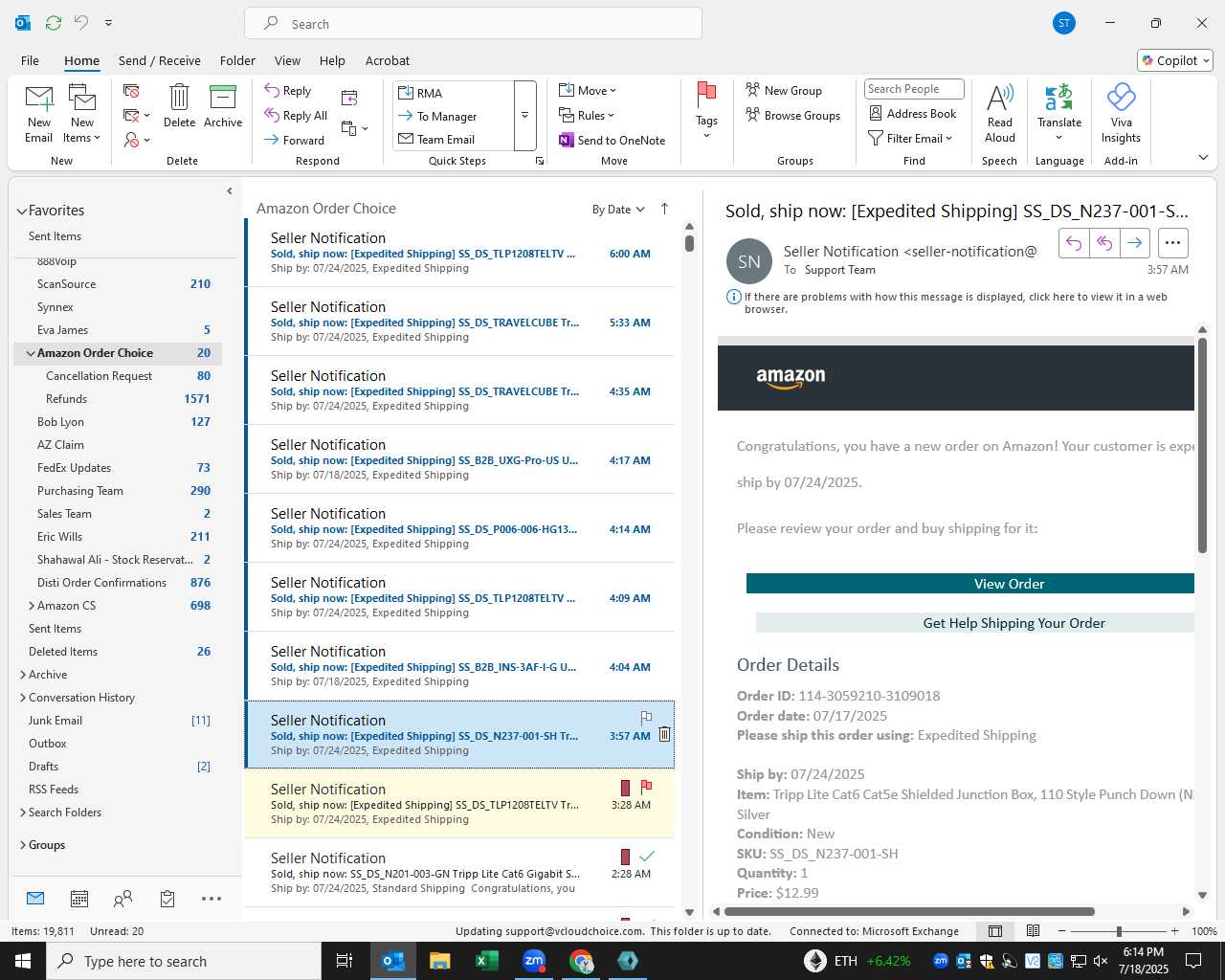
Task: Open Filter Email dropdown
Action: (910, 139)
